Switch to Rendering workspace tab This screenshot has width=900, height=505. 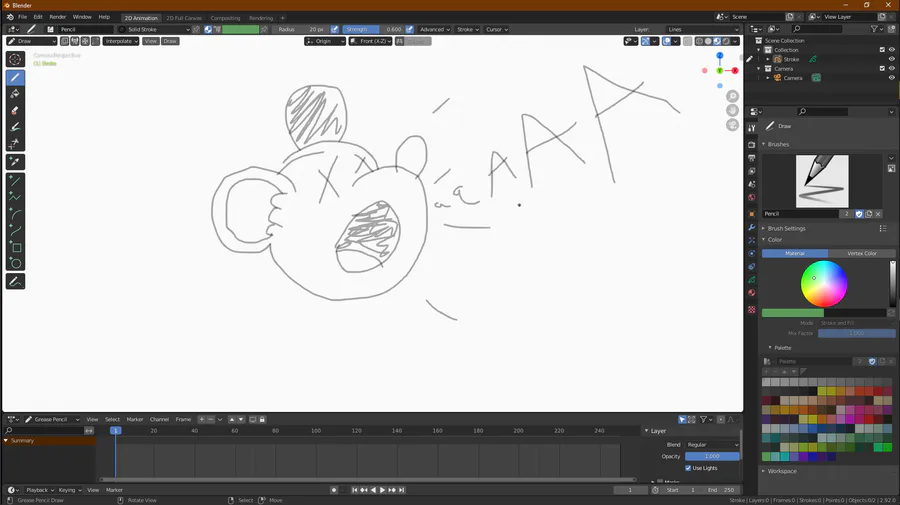(x=261, y=18)
